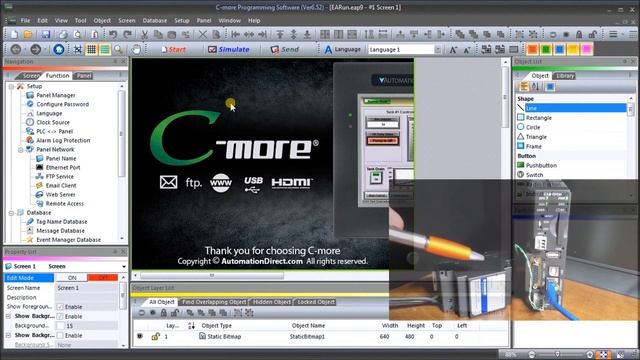Lock objects using the toolbar padlock icon

(579, 35)
